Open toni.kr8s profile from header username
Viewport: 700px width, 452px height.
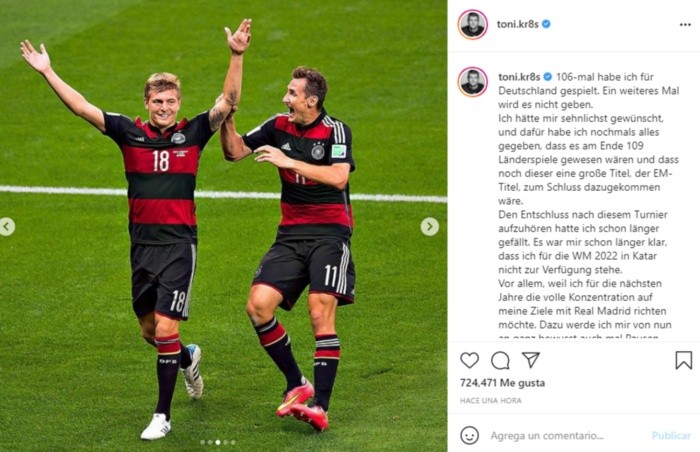(x=518, y=24)
